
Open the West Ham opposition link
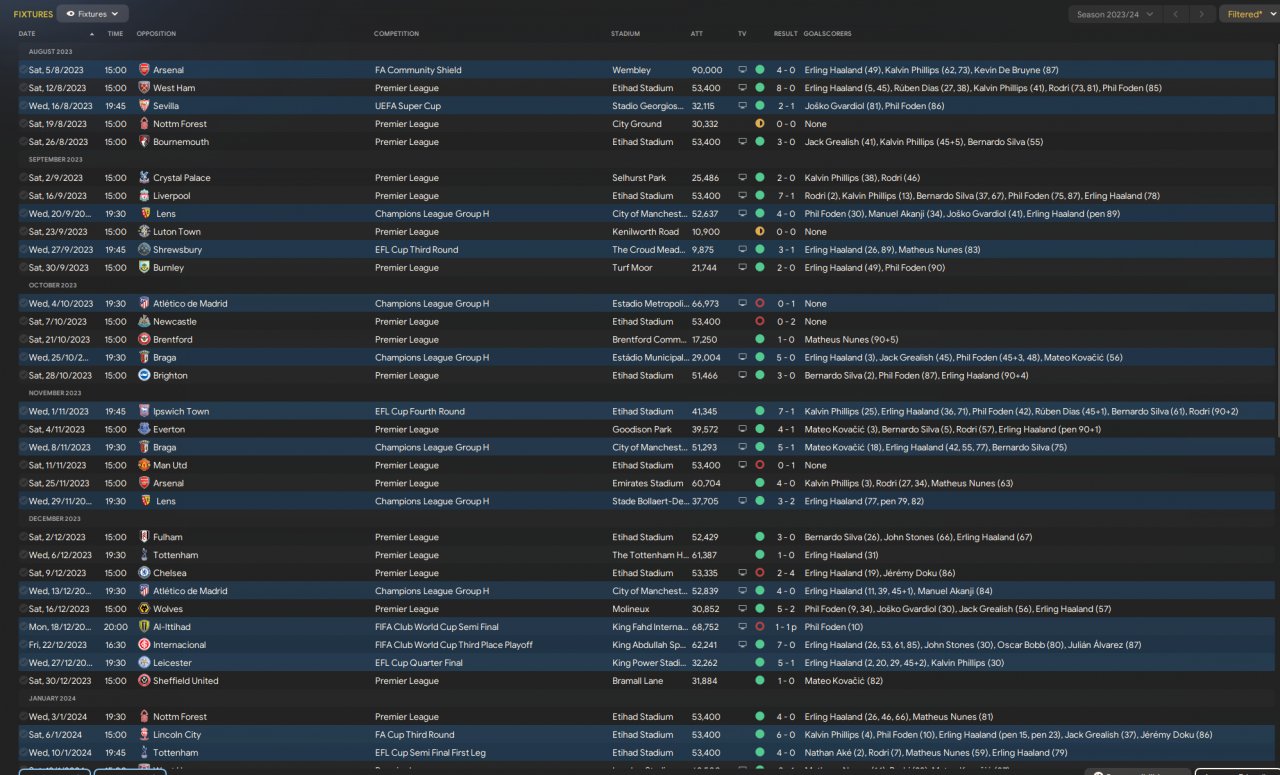[x=174, y=88]
